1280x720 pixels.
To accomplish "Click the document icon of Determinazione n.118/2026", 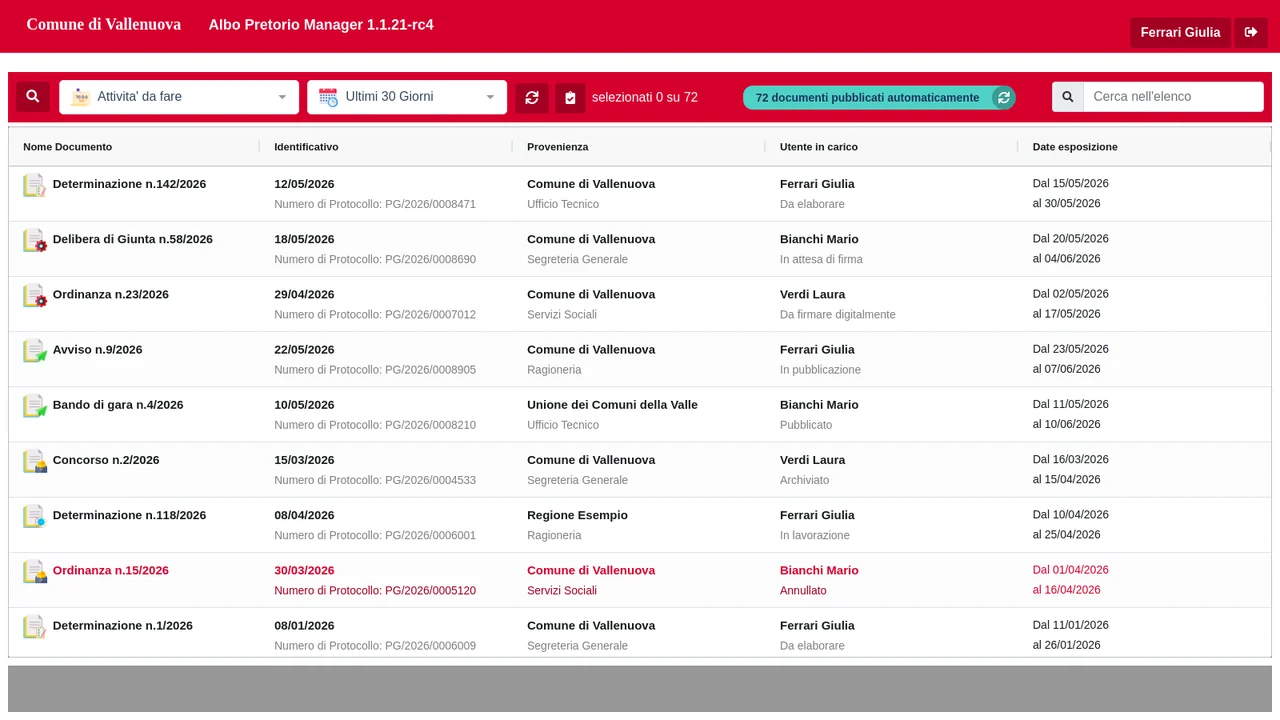I will tap(35, 516).
